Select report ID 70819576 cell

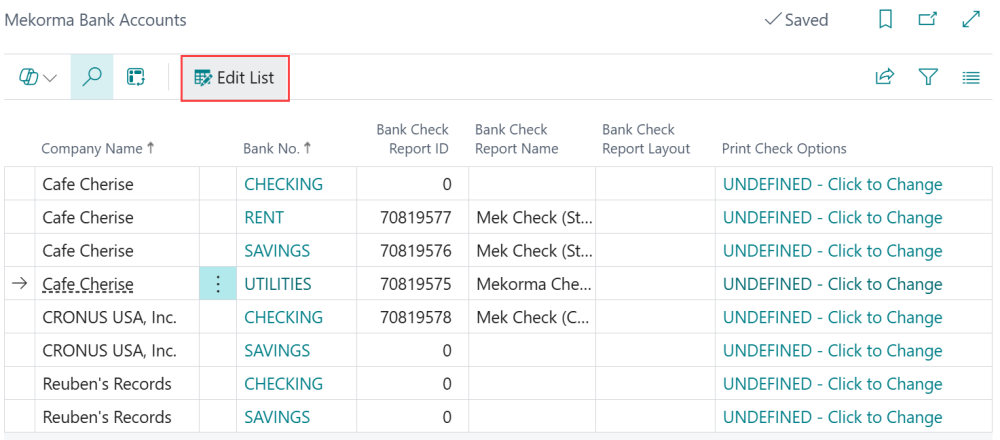413,251
